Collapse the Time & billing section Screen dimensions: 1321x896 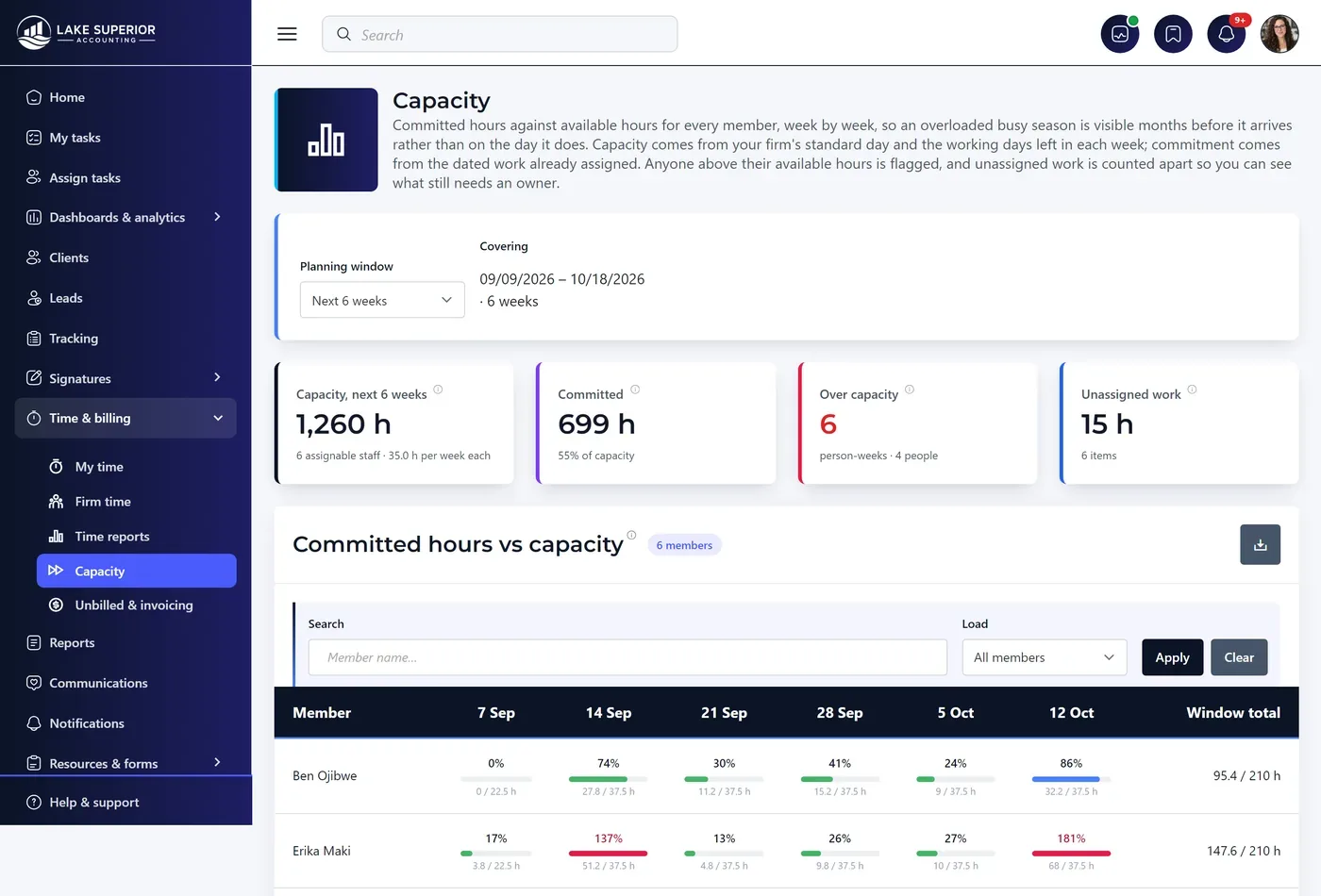click(x=125, y=418)
